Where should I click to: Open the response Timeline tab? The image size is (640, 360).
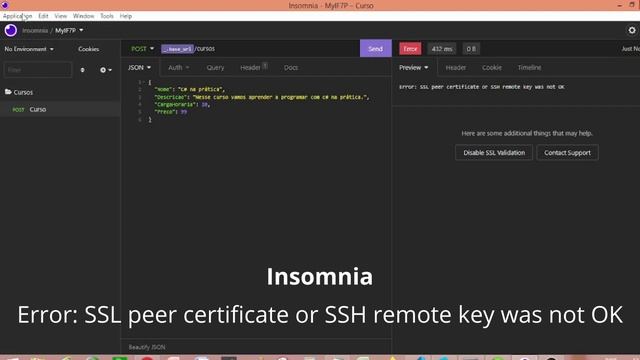click(x=529, y=67)
